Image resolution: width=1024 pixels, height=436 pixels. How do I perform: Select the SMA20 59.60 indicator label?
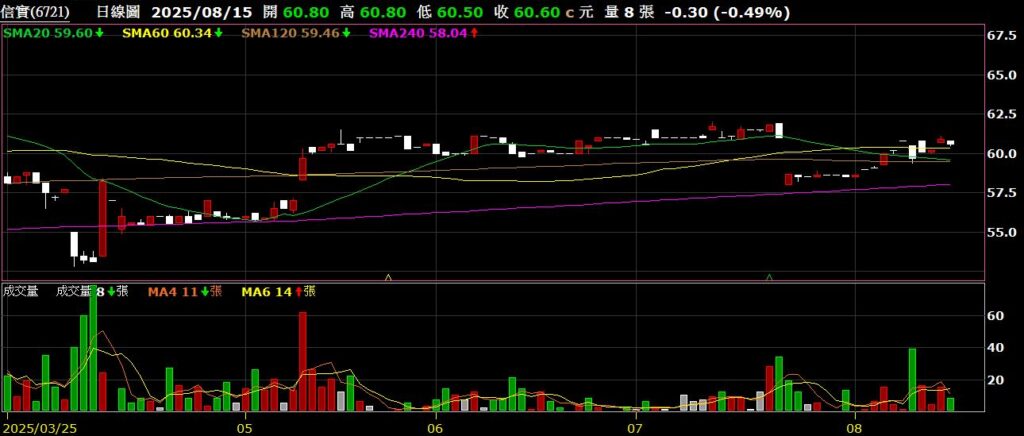[47, 33]
